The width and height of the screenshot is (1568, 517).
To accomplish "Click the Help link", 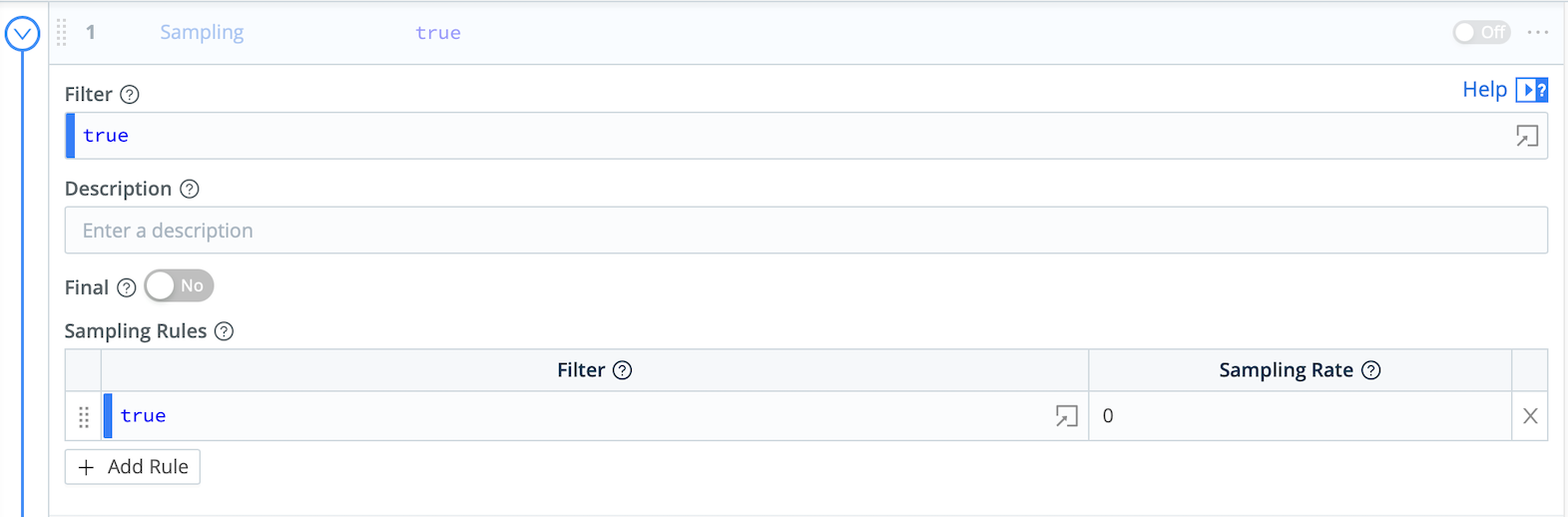I will tap(1484, 90).
